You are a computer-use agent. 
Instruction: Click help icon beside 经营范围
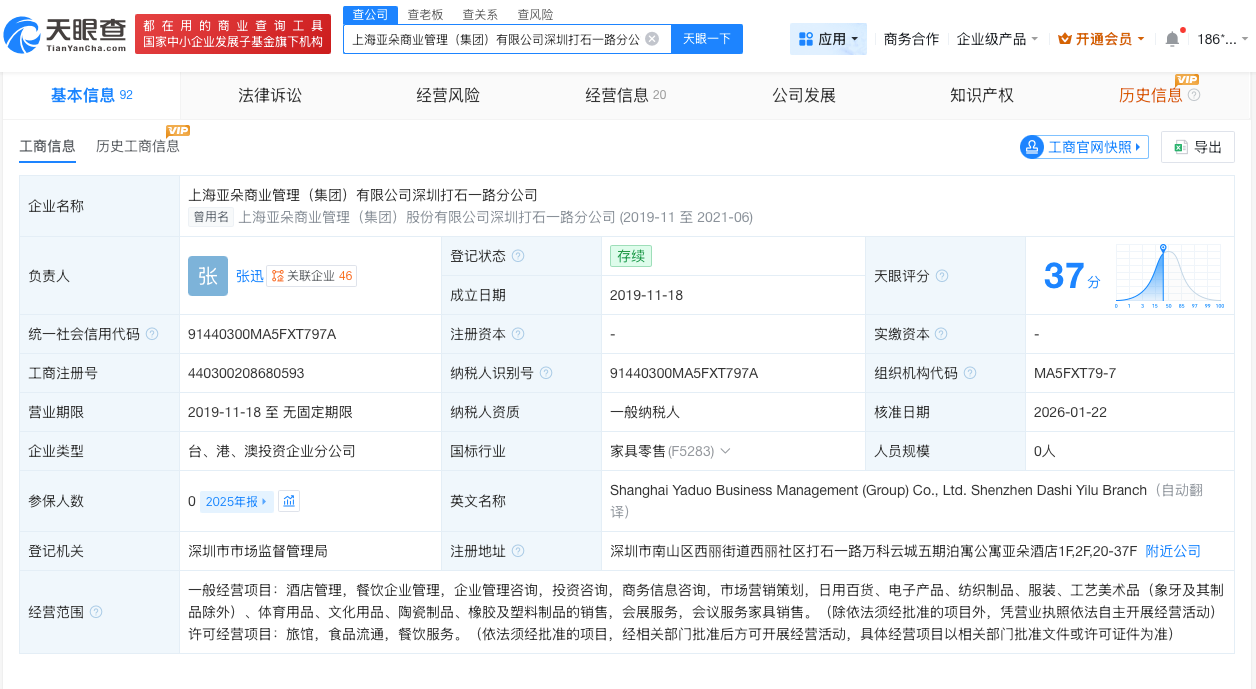tap(96, 612)
